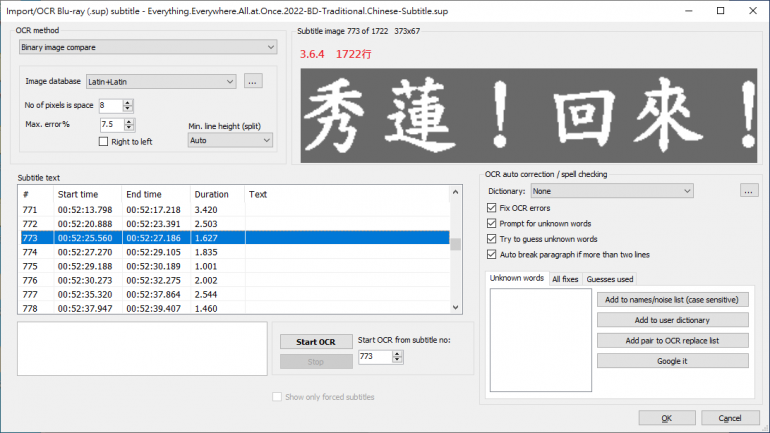This screenshot has width=770, height=433.
Task: Select subtitle row 774
Action: (235, 252)
